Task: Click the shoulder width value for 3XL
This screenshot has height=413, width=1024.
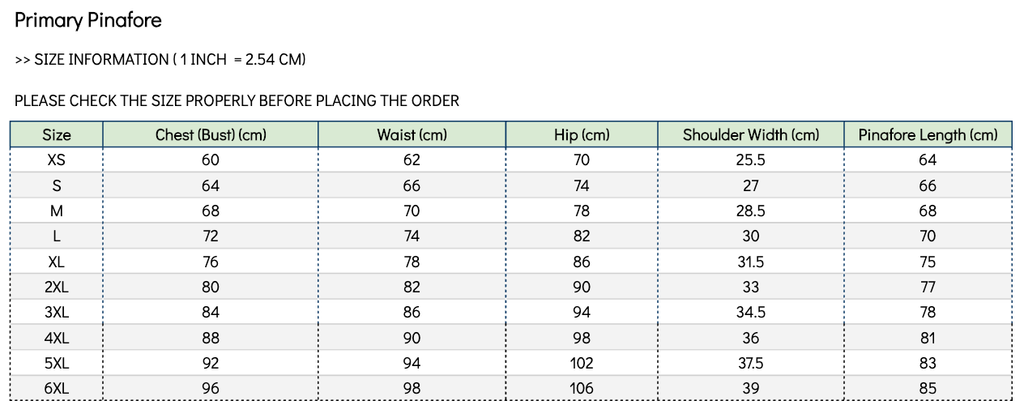Action: [751, 313]
